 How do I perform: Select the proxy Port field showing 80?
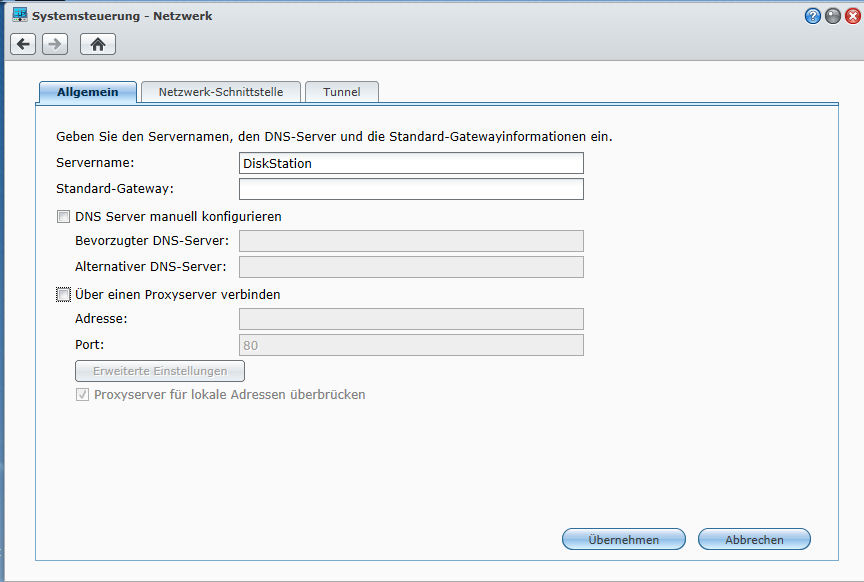pos(411,345)
